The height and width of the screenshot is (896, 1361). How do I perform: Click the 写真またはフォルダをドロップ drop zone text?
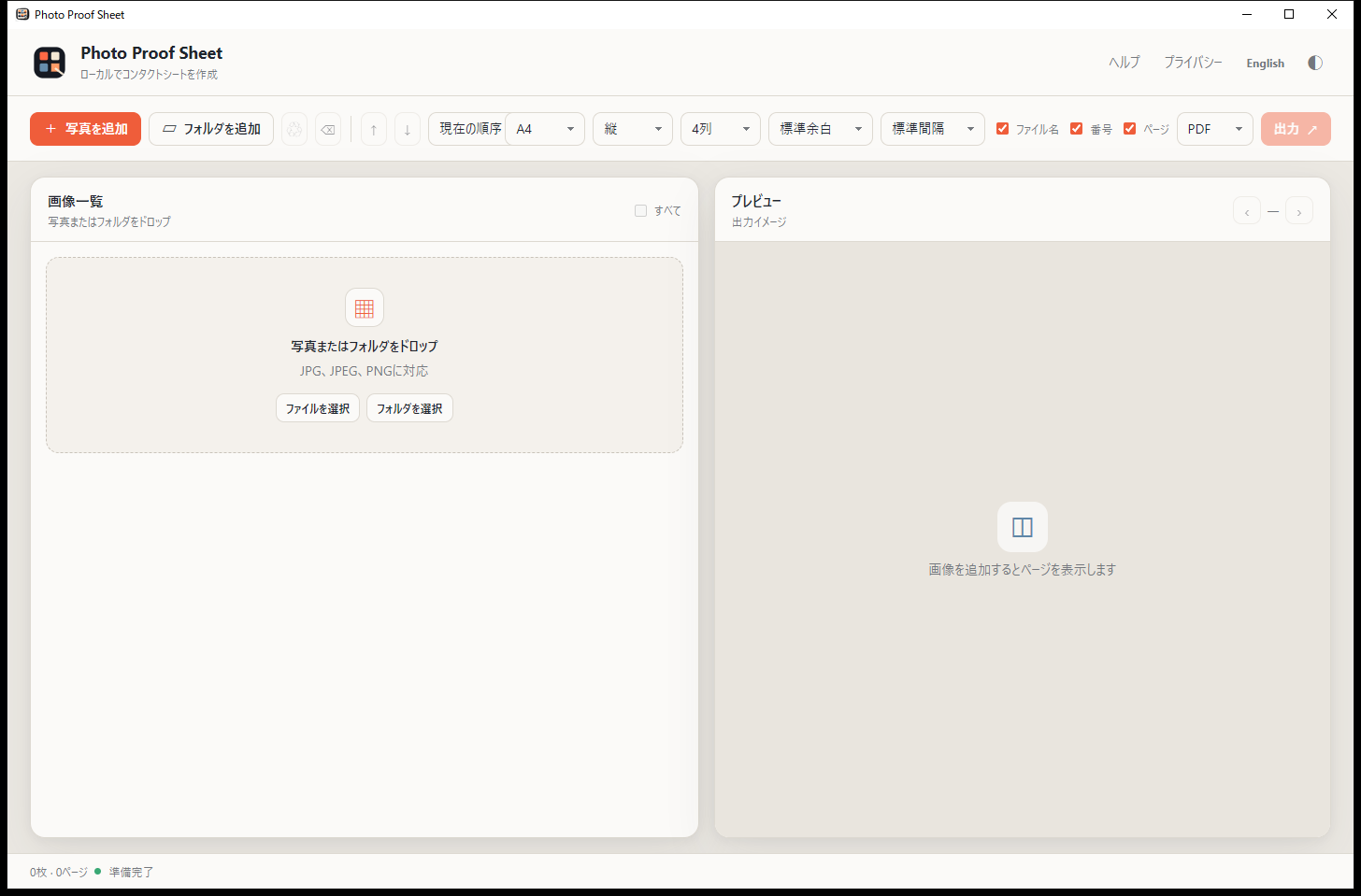pos(365,346)
